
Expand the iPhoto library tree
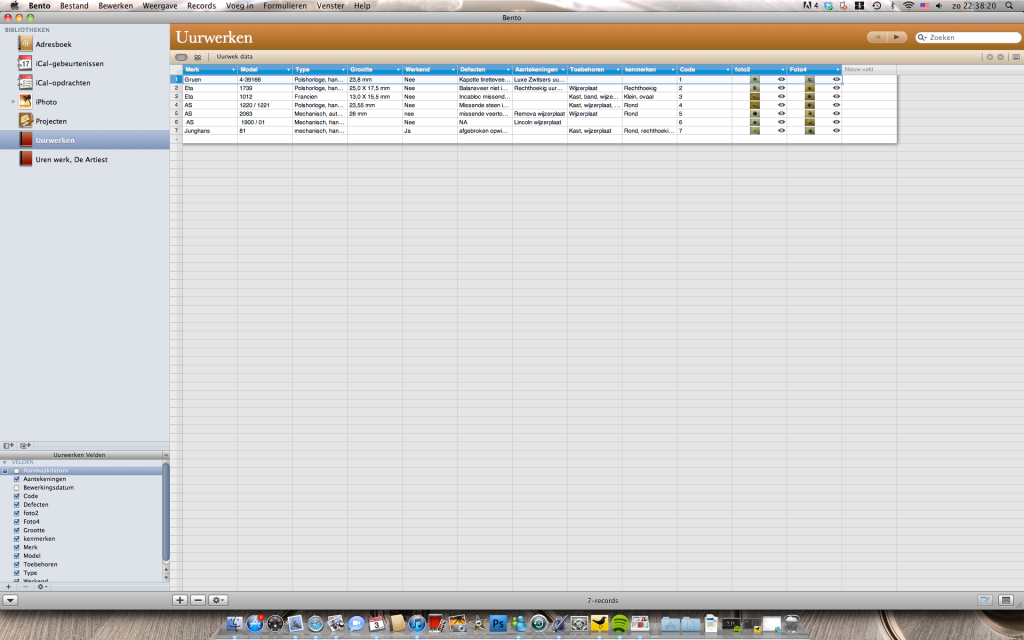click(x=13, y=102)
